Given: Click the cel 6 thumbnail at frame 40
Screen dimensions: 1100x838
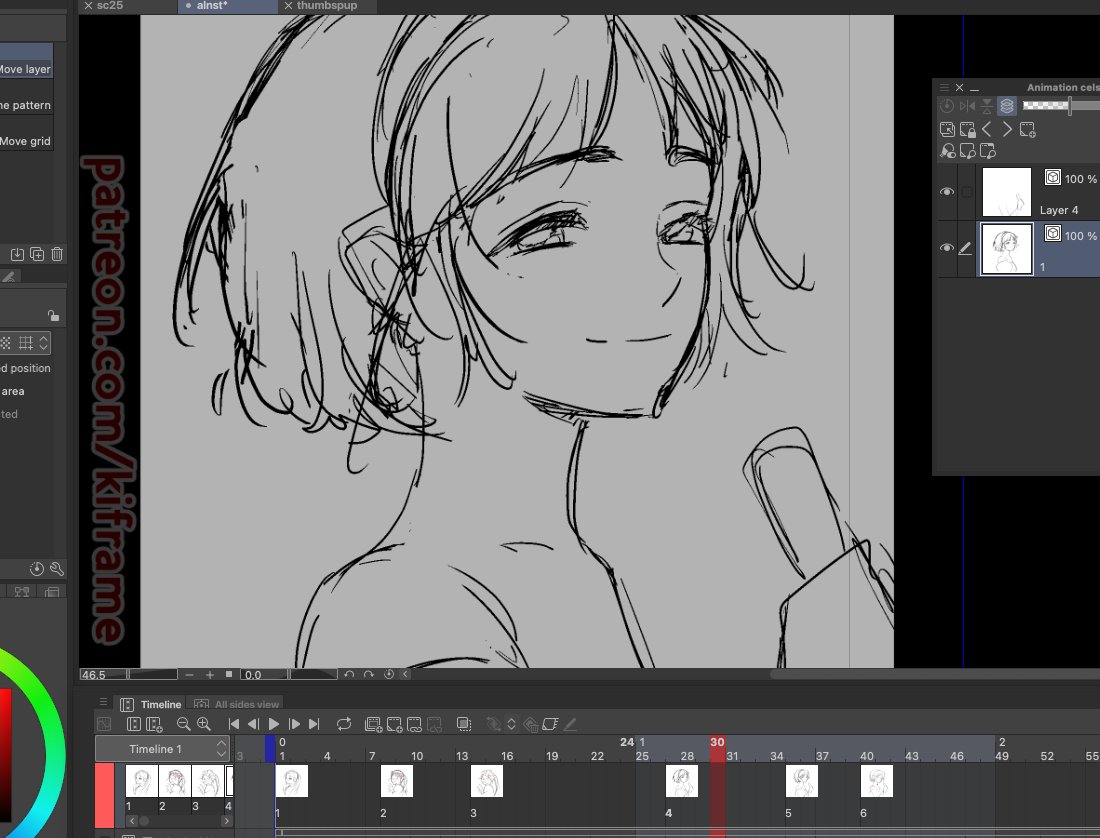Looking at the screenshot, I should (877, 780).
